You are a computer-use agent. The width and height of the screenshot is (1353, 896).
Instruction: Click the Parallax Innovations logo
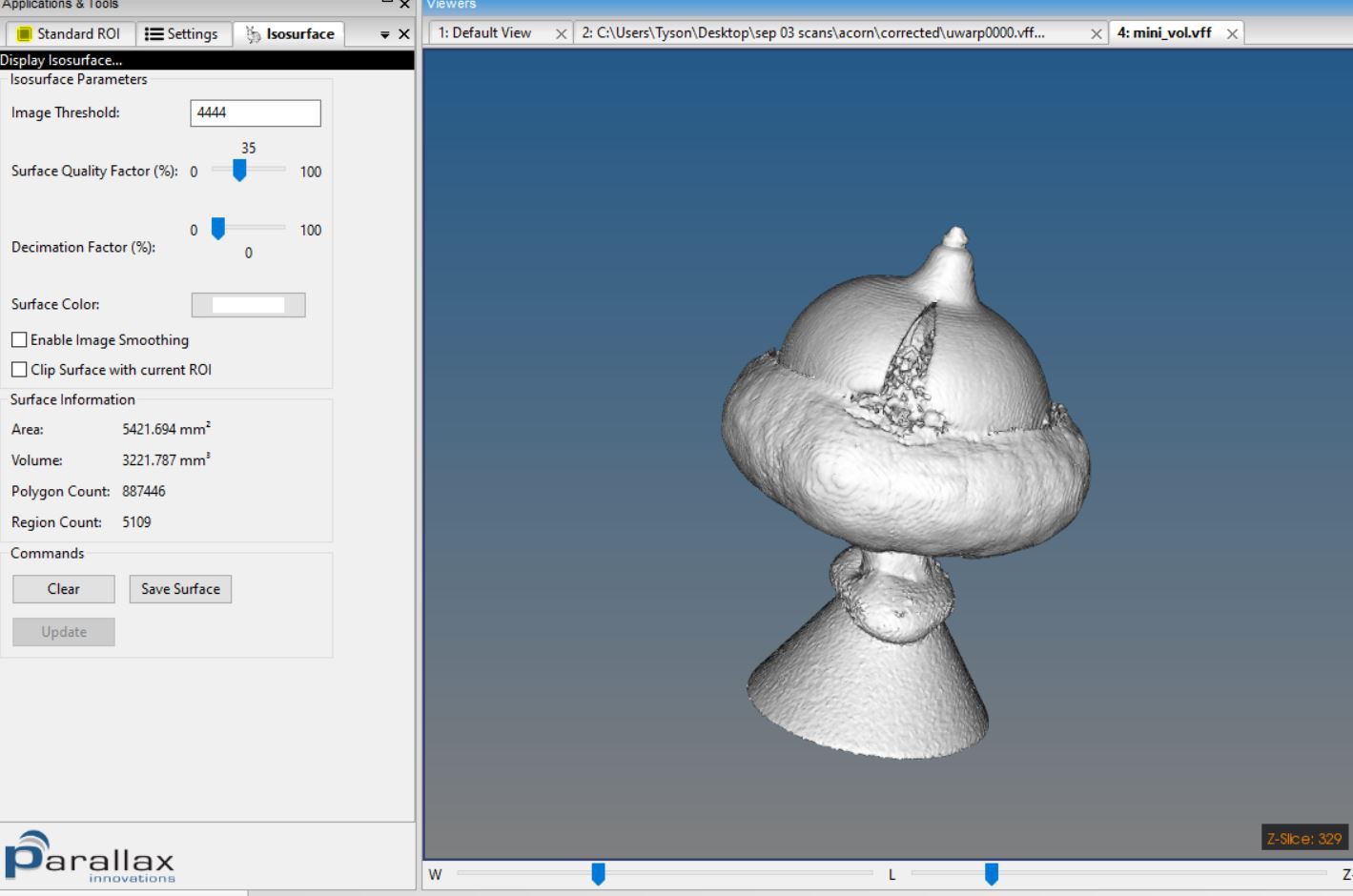click(91, 856)
